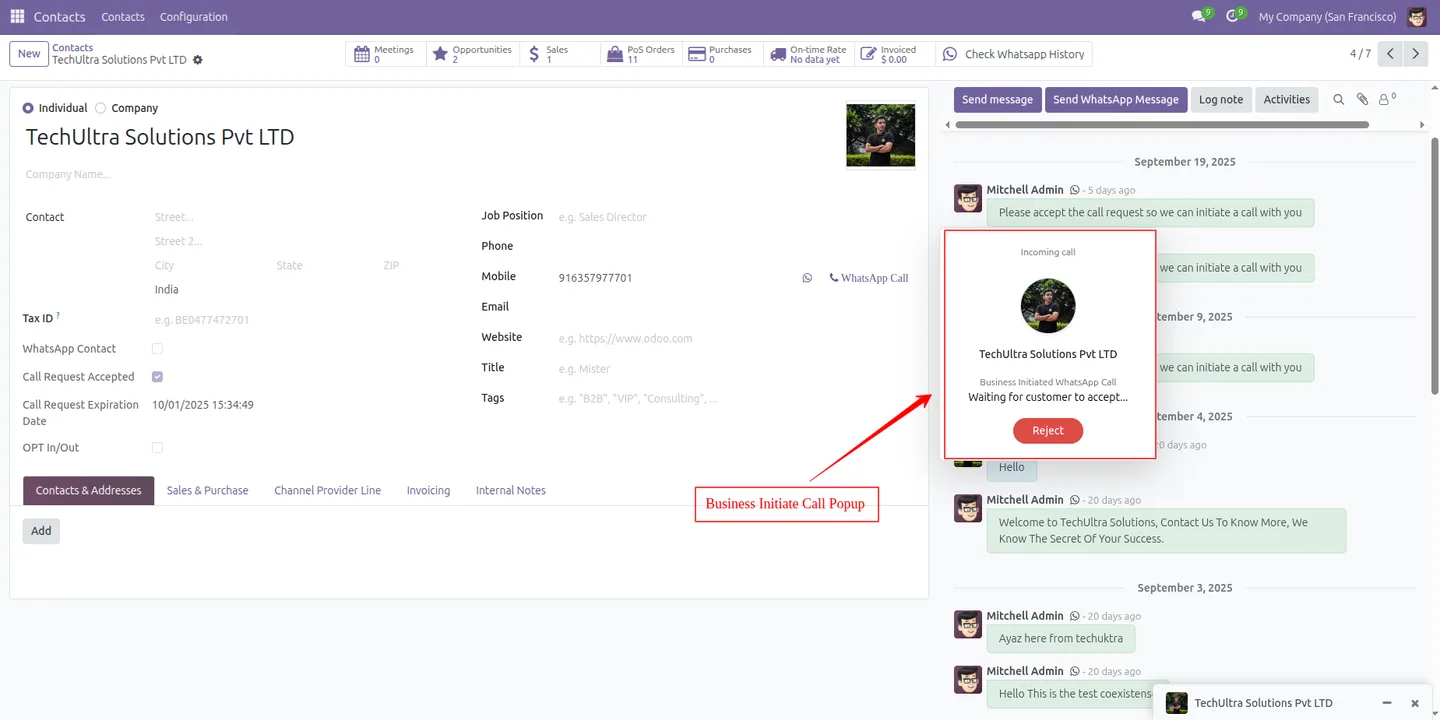Image resolution: width=1440 pixels, height=720 pixels.
Task: Open Purchases stat button
Action: (x=723, y=54)
